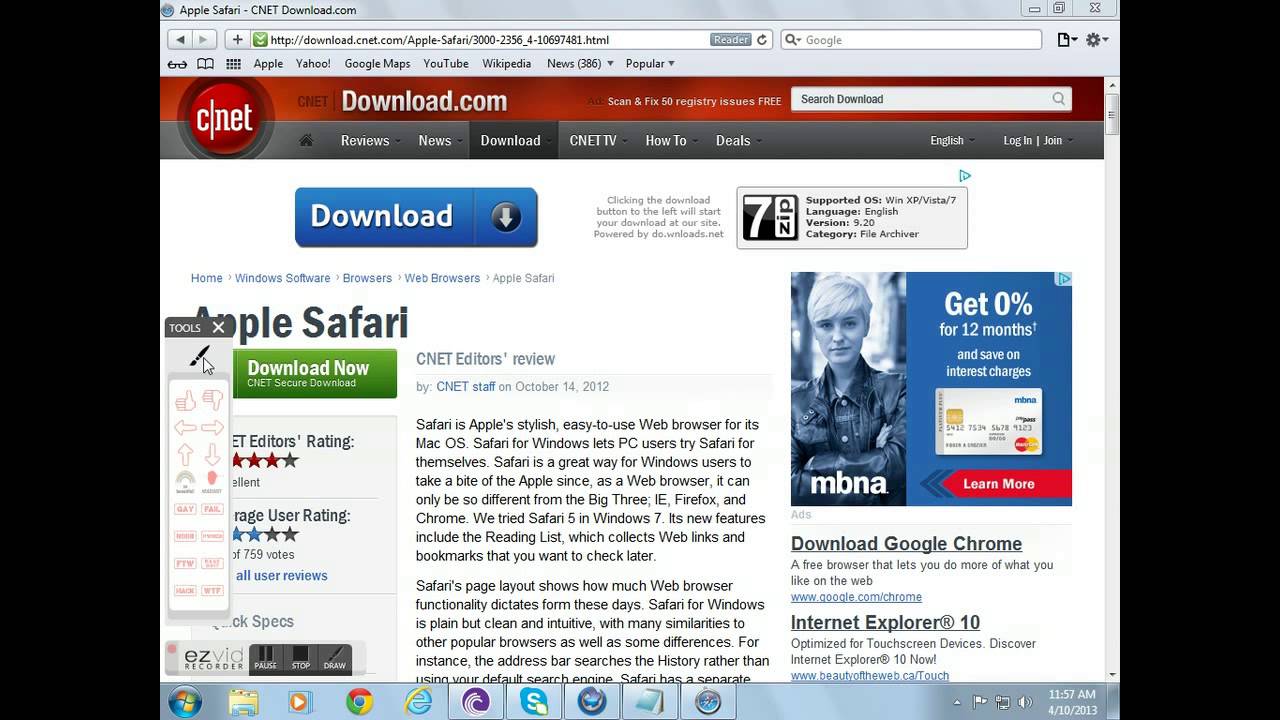Expand the English language dropdown
This screenshot has height=720, width=1280.
[x=952, y=141]
